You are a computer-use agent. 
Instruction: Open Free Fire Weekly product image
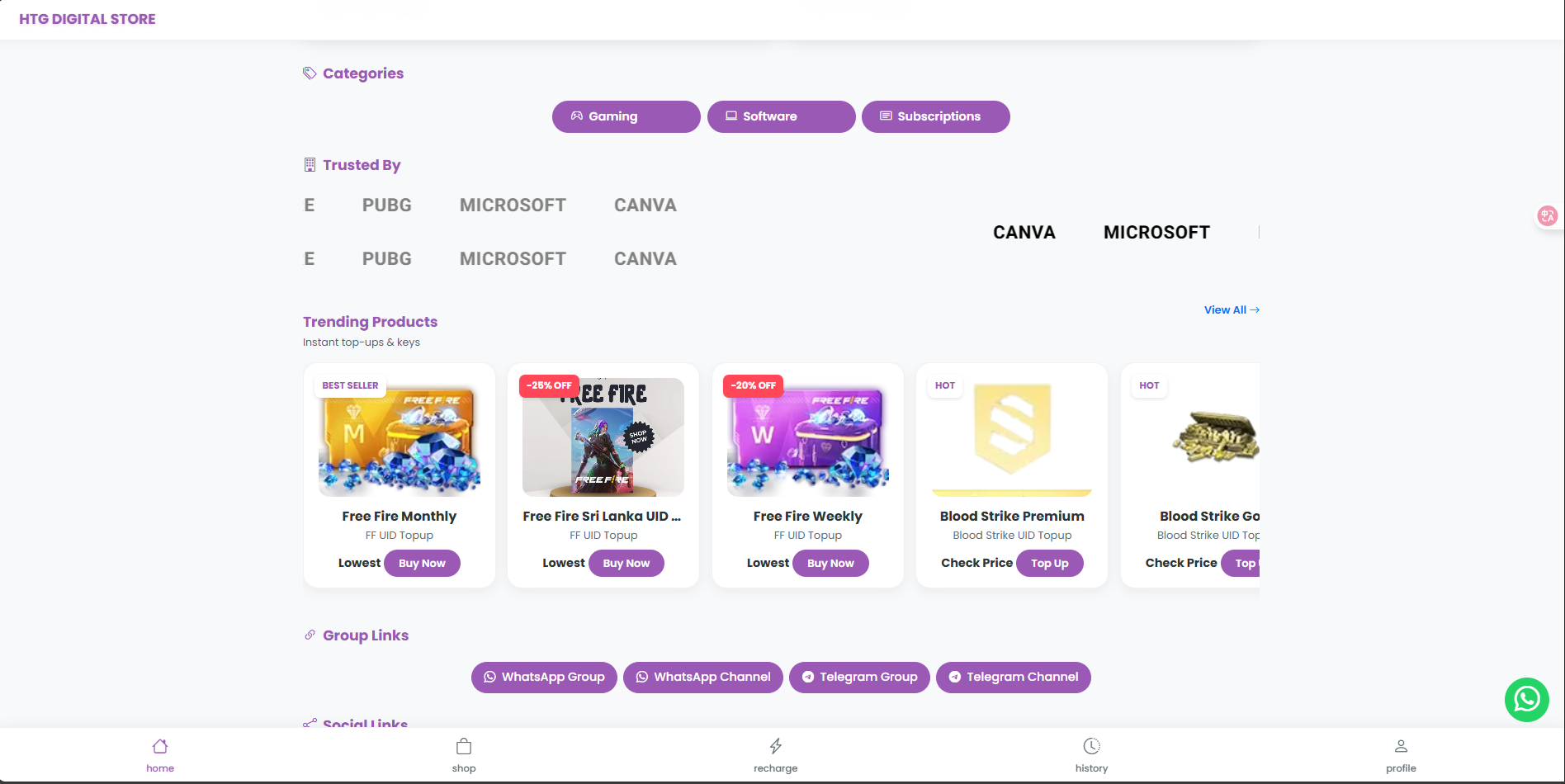808,437
